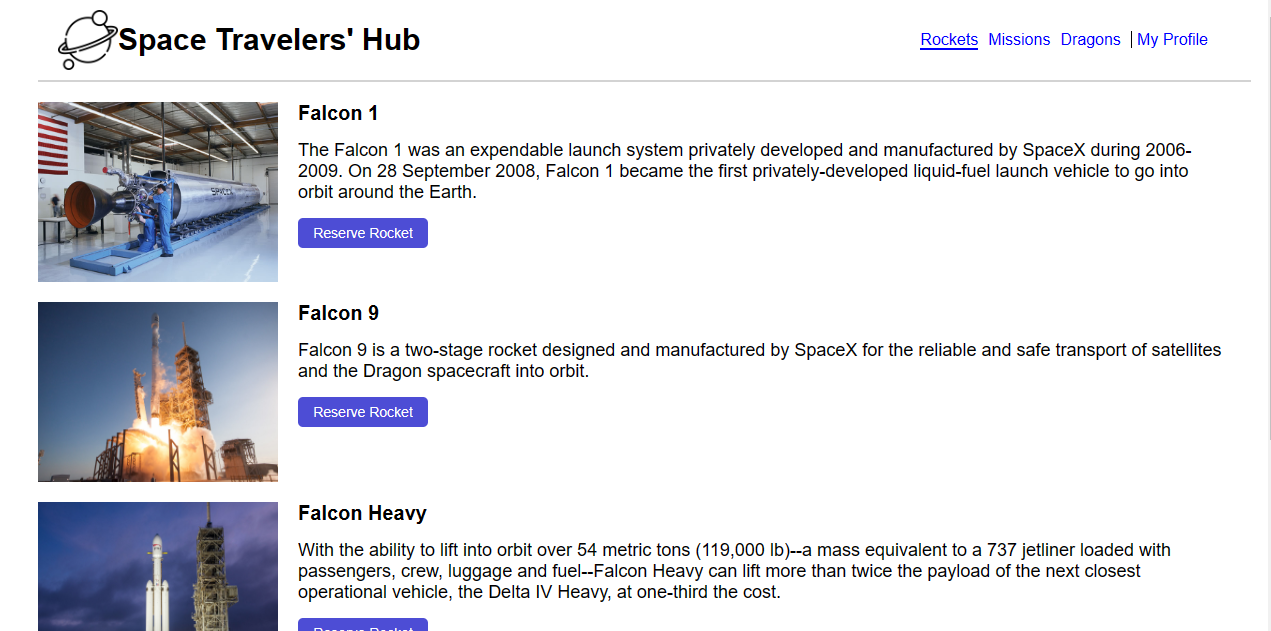Navigate to My Profile

point(1172,40)
